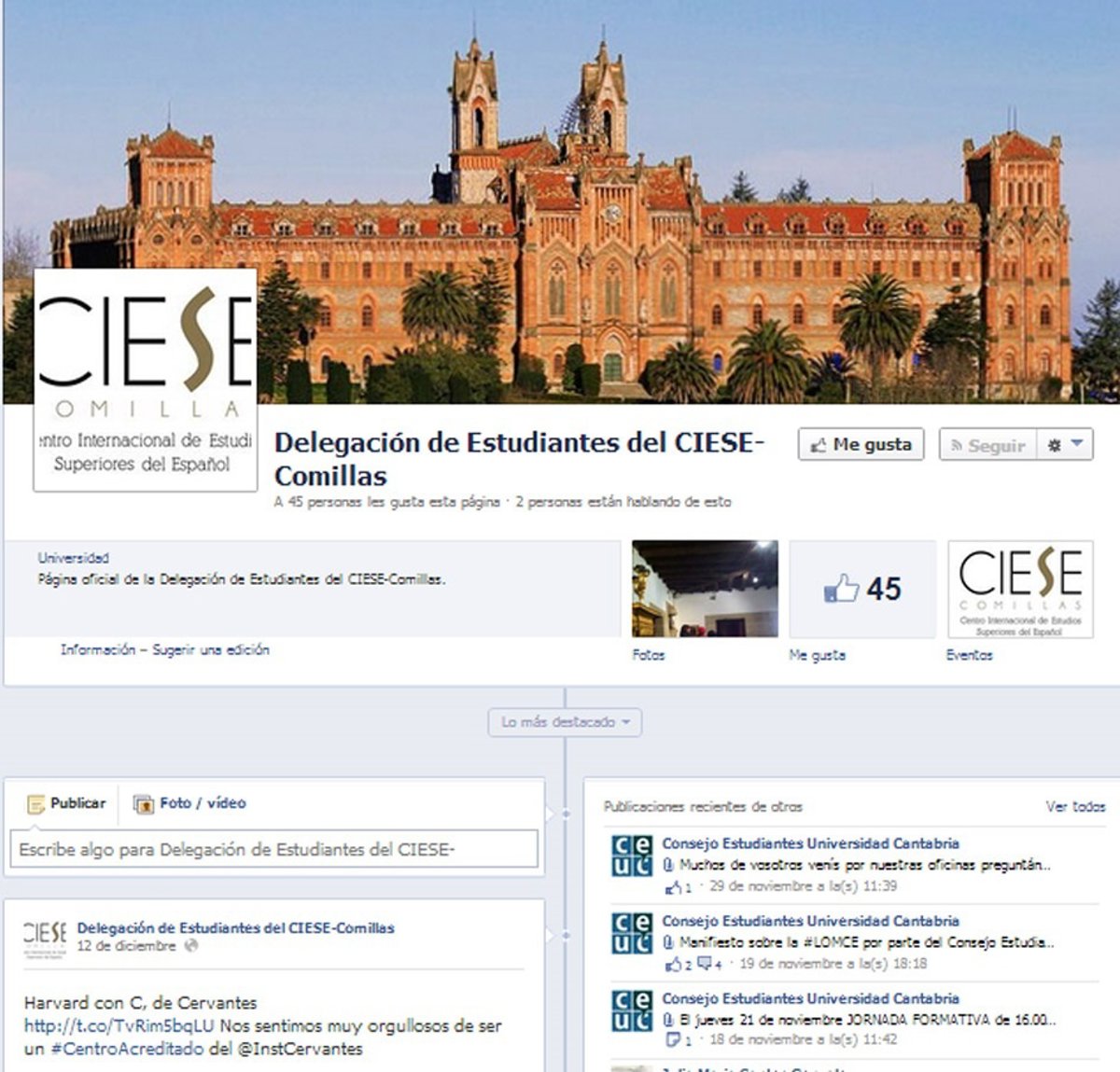Click the thumbs-up 45 likes box
Image resolution: width=1120 pixels, height=1072 pixels.
pos(862,589)
